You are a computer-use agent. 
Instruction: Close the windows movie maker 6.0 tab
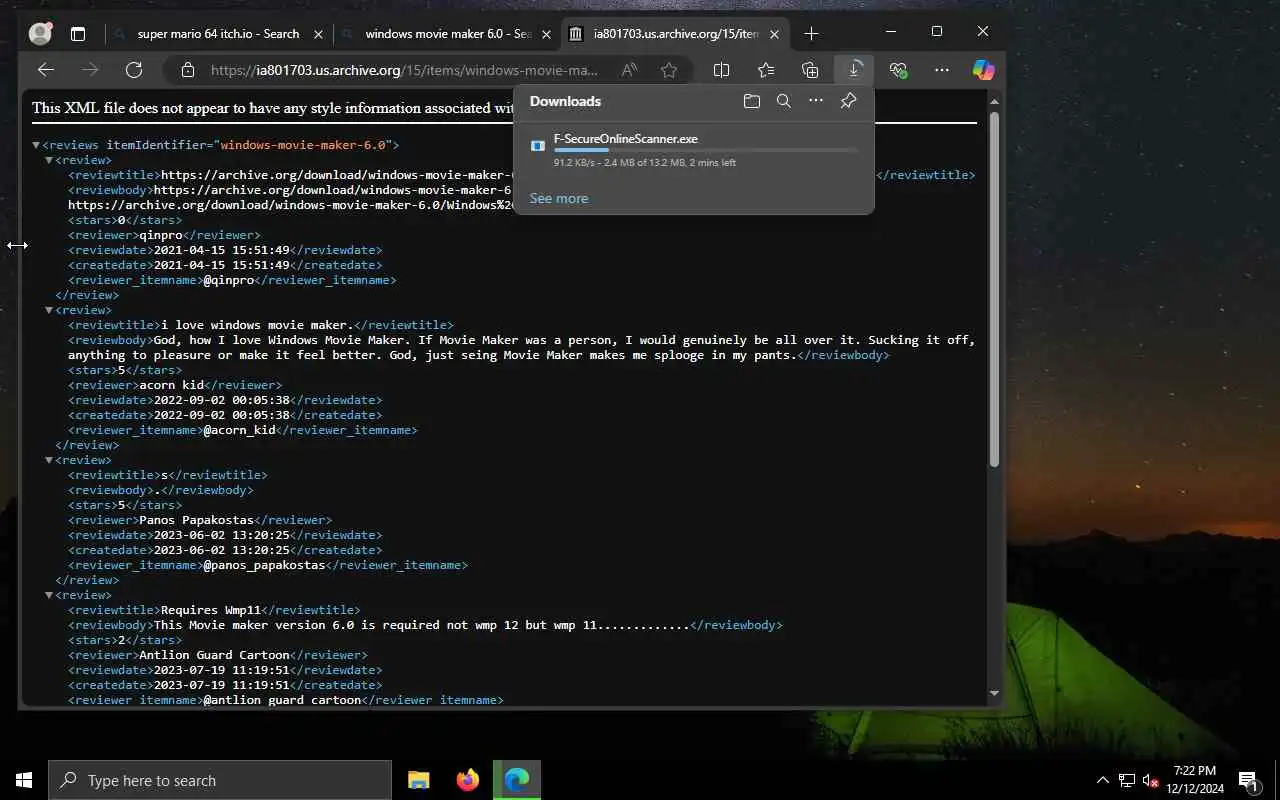tap(546, 34)
